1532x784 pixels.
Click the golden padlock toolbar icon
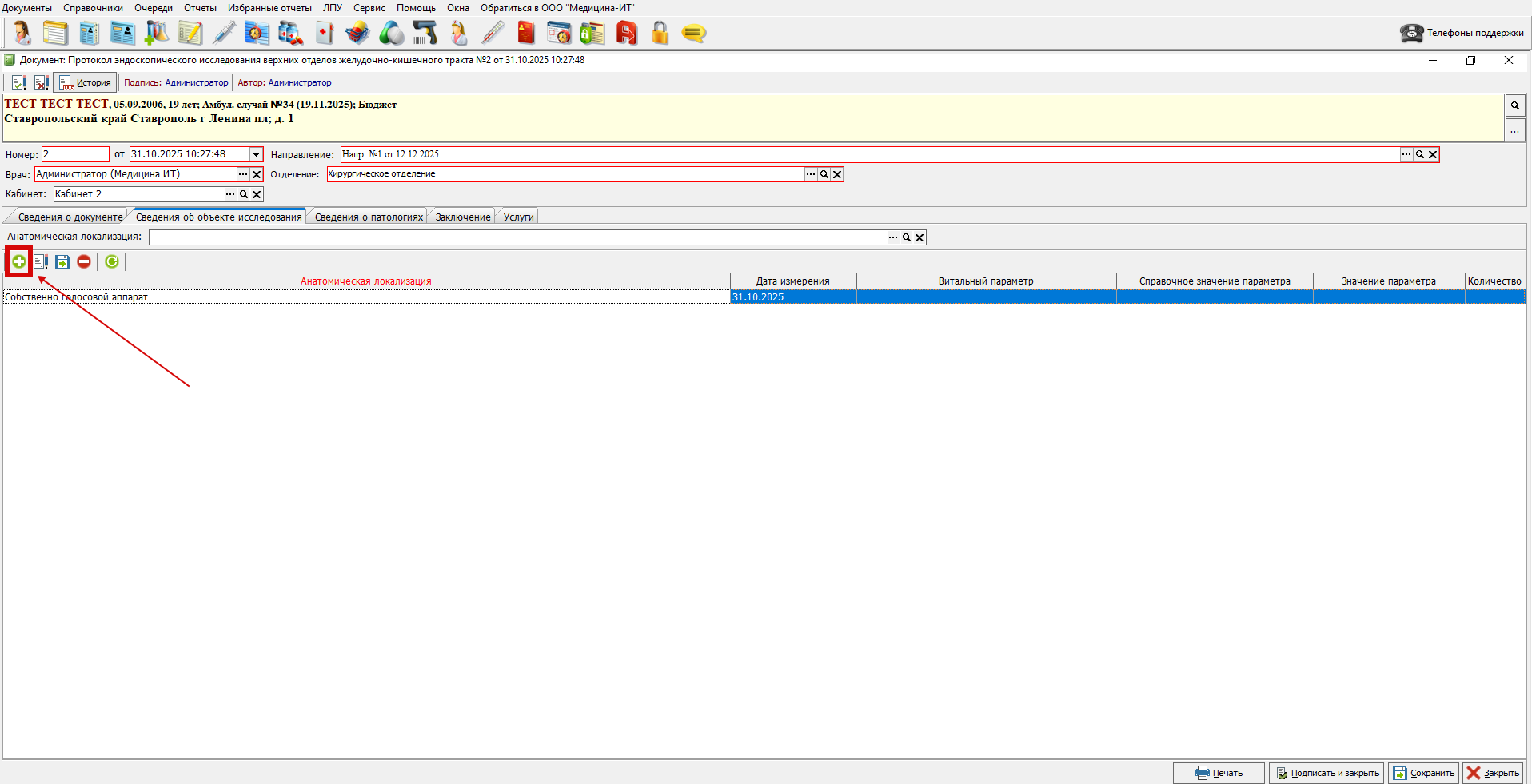coord(660,33)
